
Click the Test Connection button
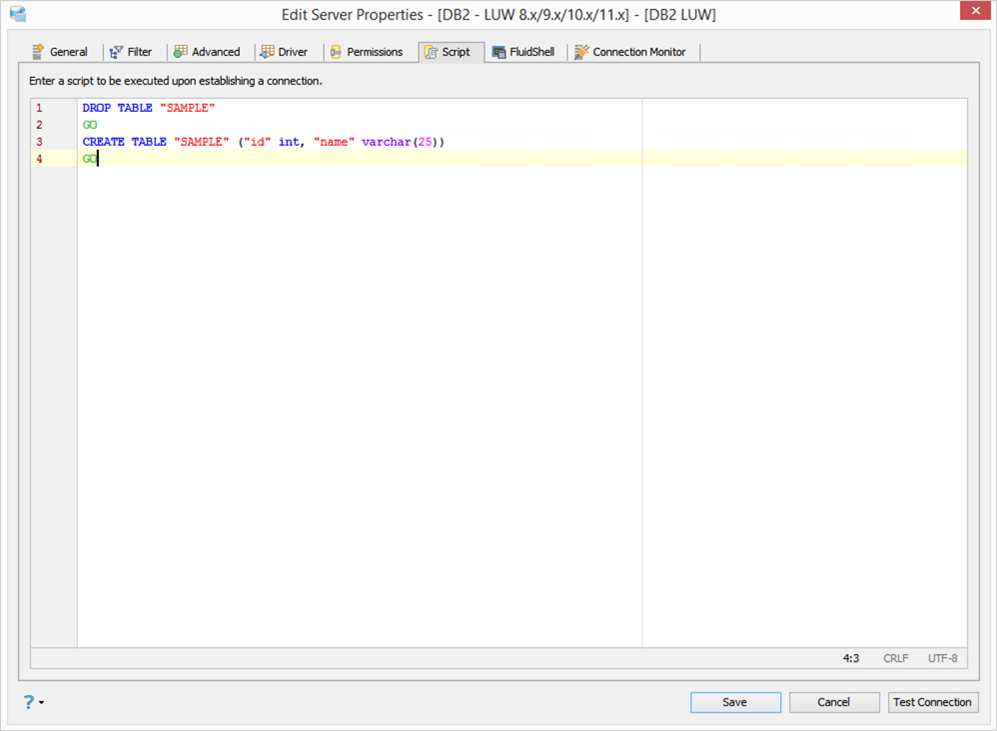[x=932, y=702]
